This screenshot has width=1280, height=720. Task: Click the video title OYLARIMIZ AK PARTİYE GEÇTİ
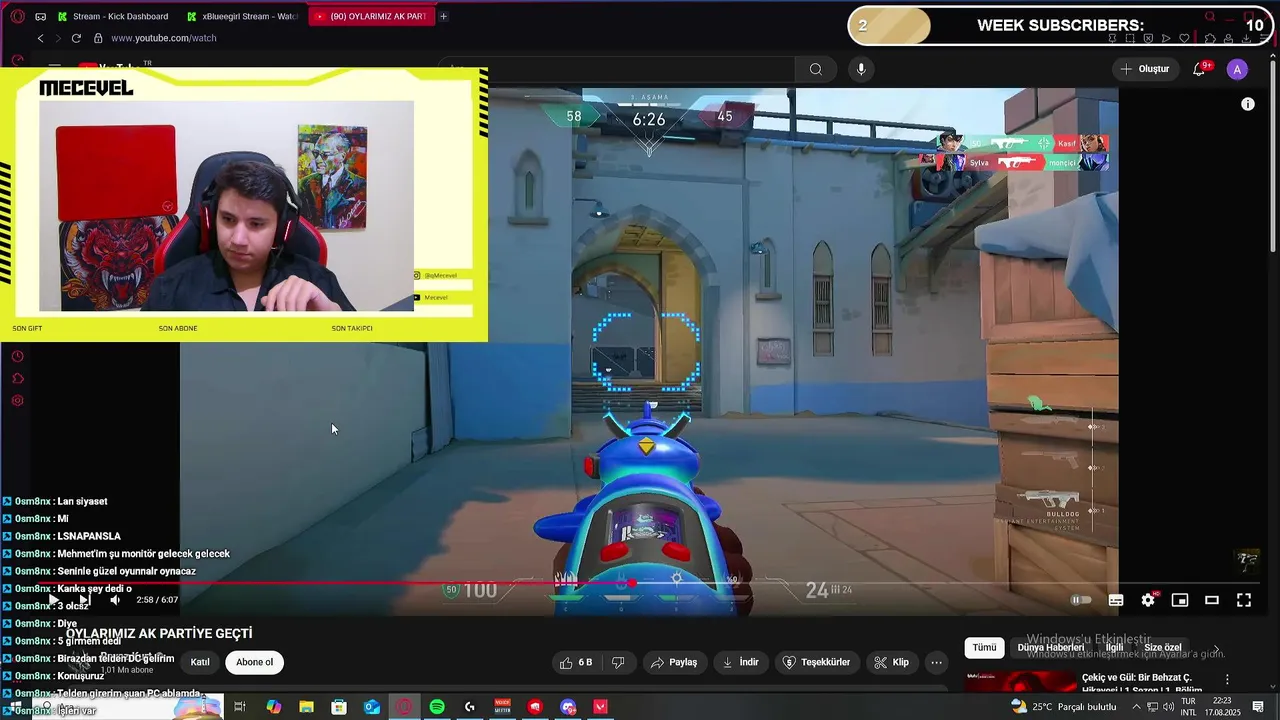tap(159, 634)
